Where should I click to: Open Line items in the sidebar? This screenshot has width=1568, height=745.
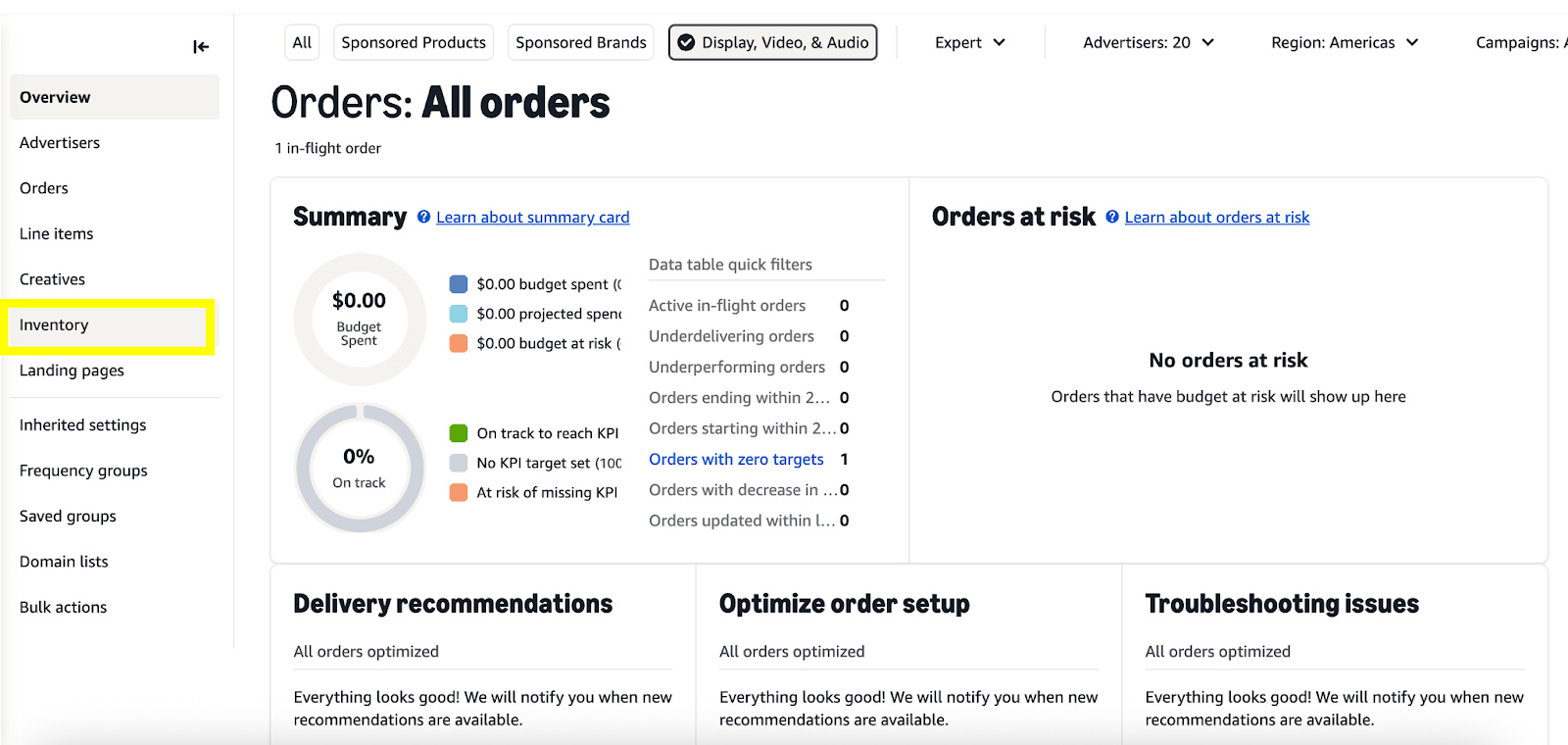click(x=57, y=233)
